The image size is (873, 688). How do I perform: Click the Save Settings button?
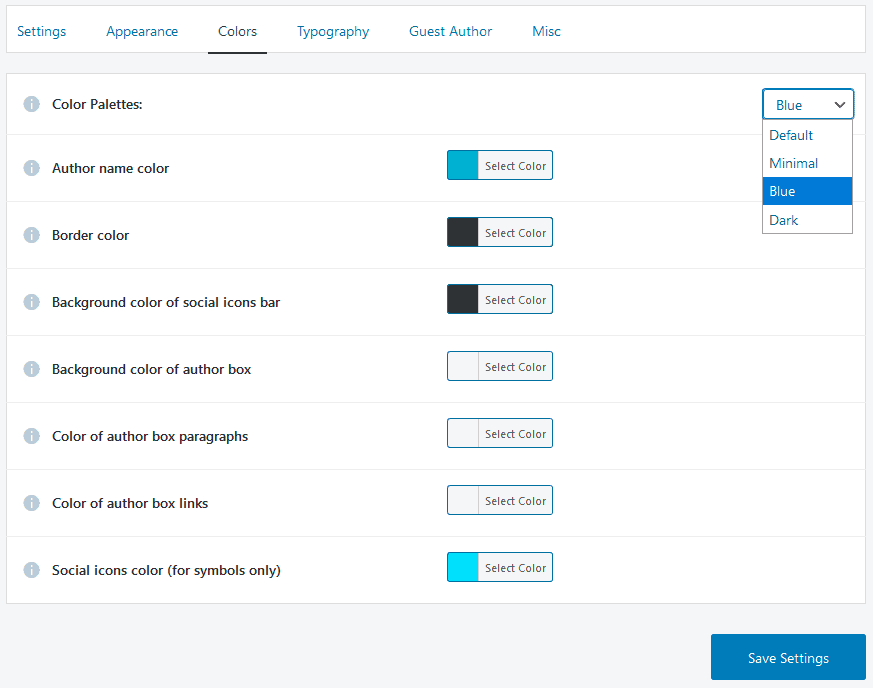tap(788, 657)
